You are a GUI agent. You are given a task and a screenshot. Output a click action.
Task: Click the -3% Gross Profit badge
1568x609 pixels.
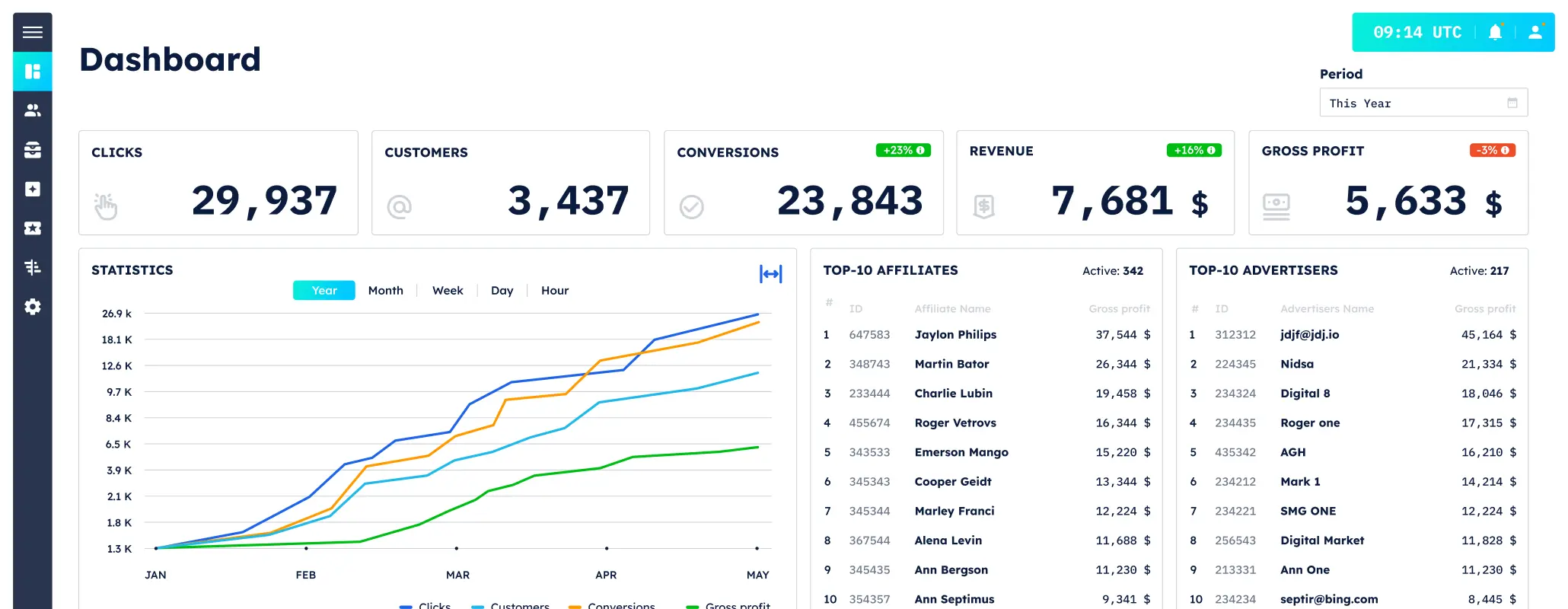point(1492,151)
